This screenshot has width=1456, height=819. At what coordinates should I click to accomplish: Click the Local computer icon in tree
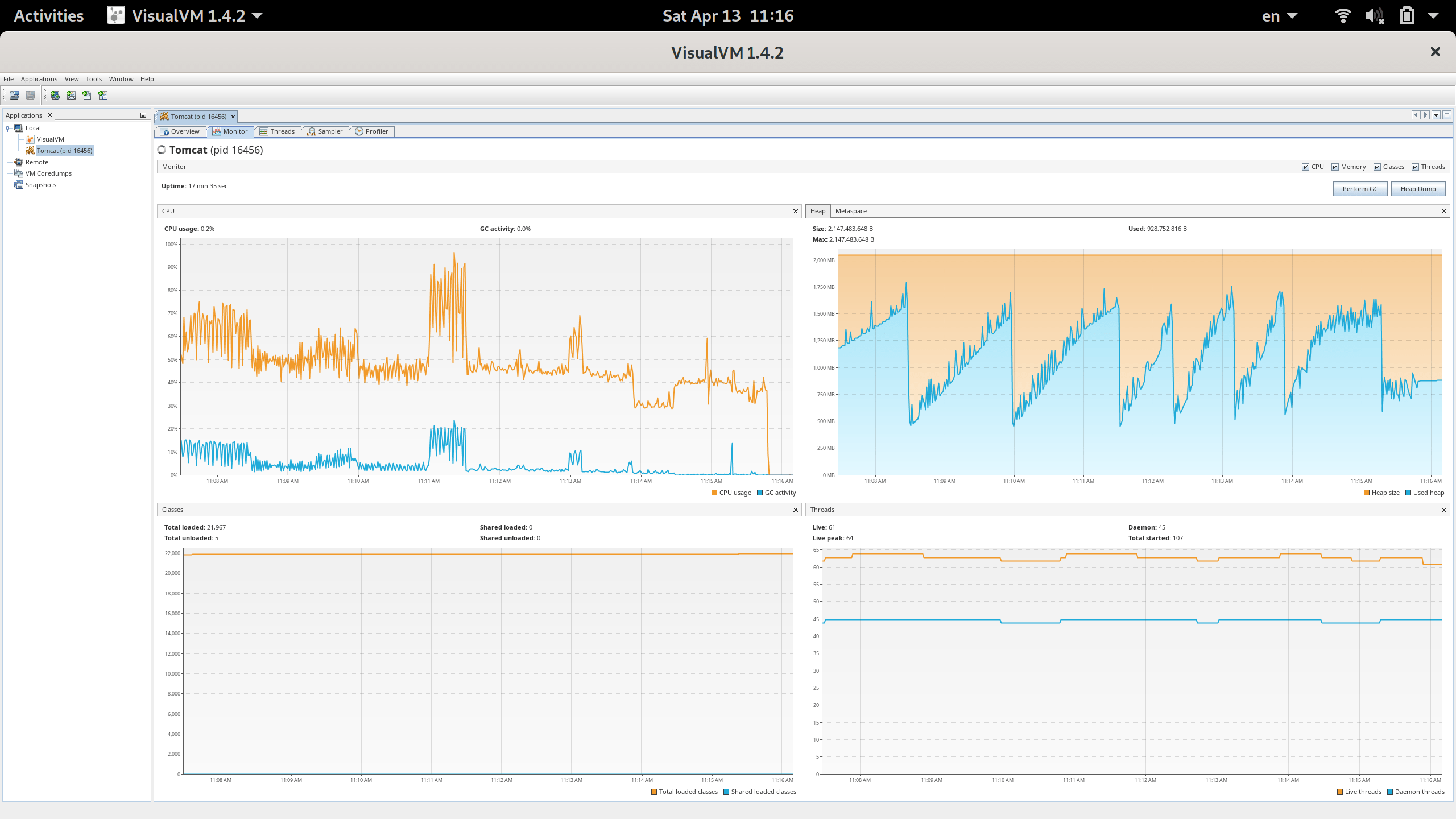(x=19, y=128)
